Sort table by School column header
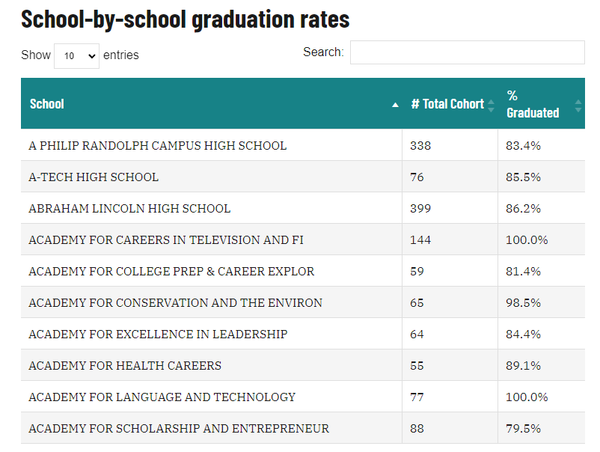 click(47, 104)
